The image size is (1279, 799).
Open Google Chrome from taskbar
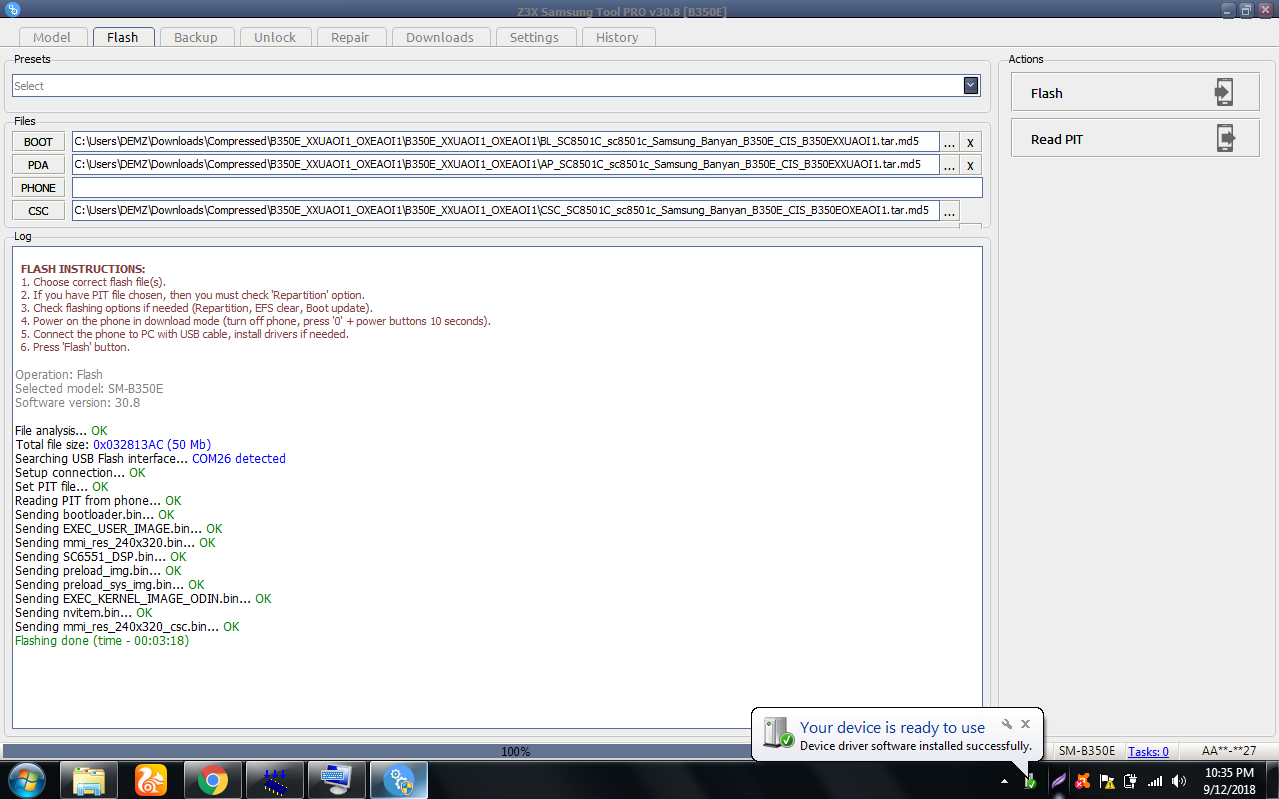pos(213,780)
